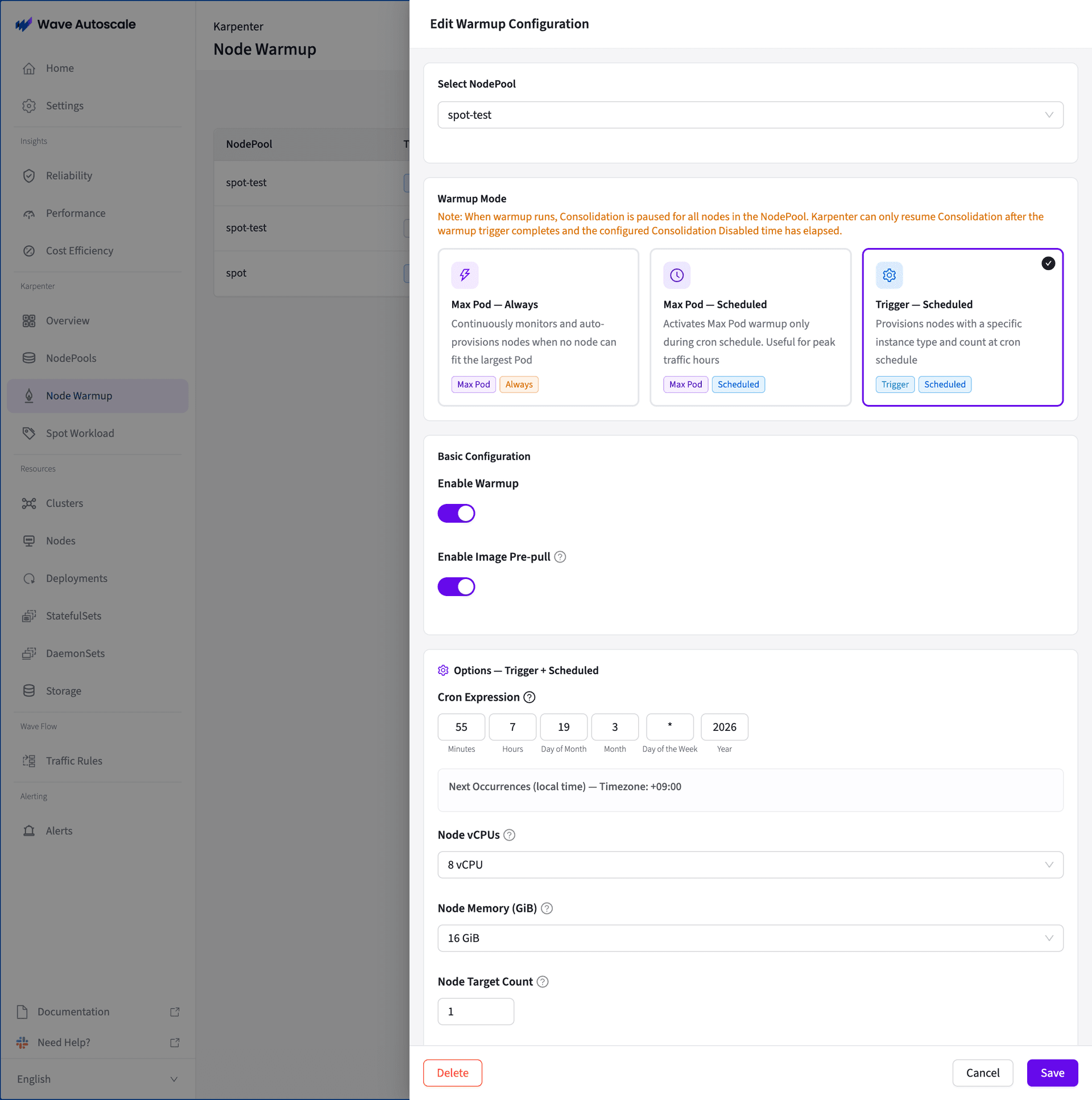Open Spot Workload page
Viewport: 1092px width, 1100px height.
coord(97,434)
